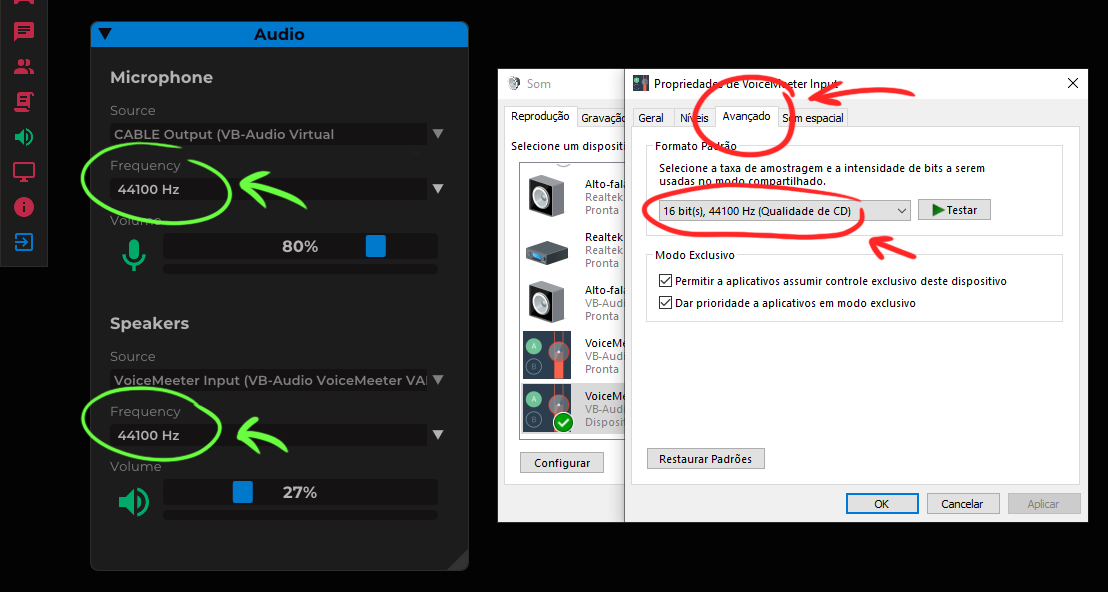Click the Testar button
The width and height of the screenshot is (1108, 592).
click(x=953, y=210)
